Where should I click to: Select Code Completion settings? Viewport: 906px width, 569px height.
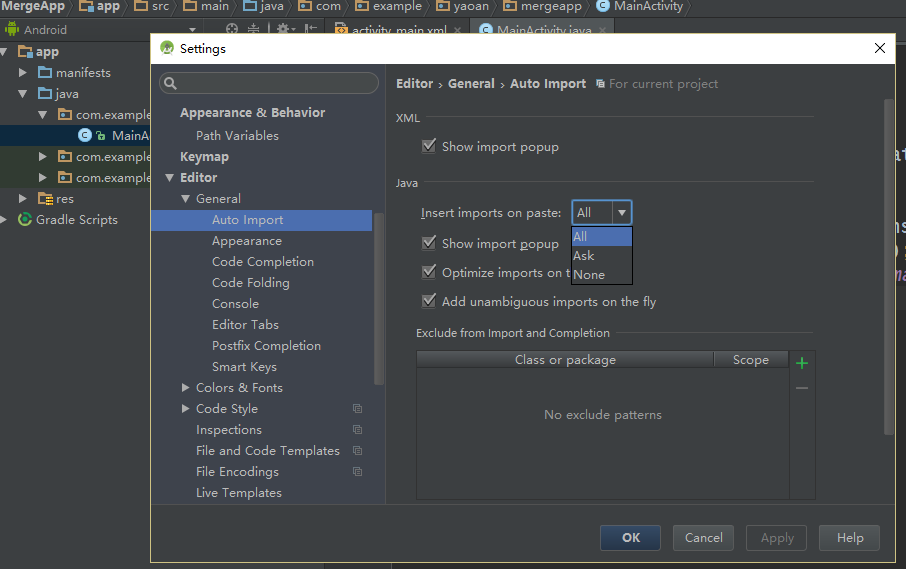coord(263,262)
